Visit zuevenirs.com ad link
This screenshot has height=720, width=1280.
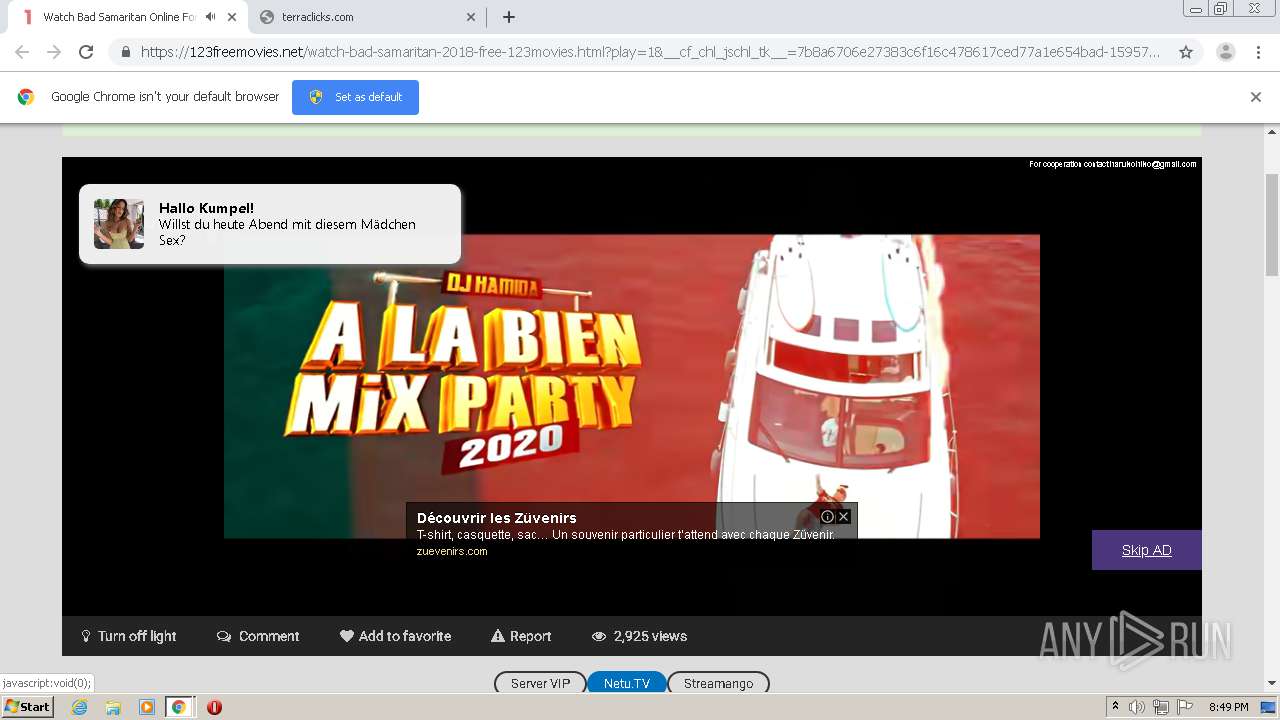(x=452, y=551)
